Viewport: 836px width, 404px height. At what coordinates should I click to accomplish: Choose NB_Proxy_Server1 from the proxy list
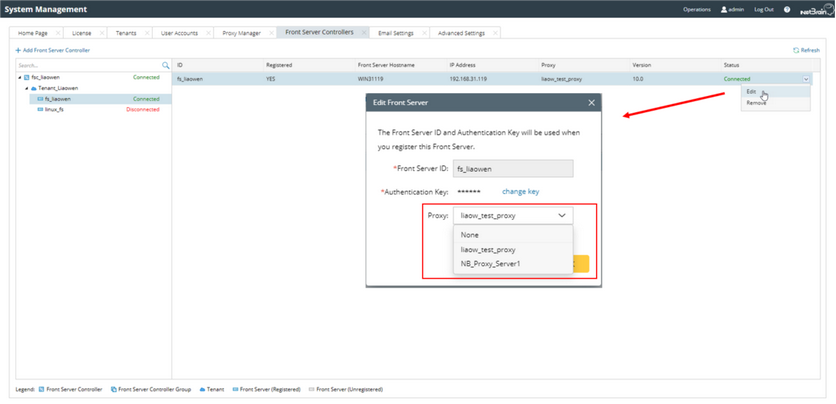coord(490,264)
